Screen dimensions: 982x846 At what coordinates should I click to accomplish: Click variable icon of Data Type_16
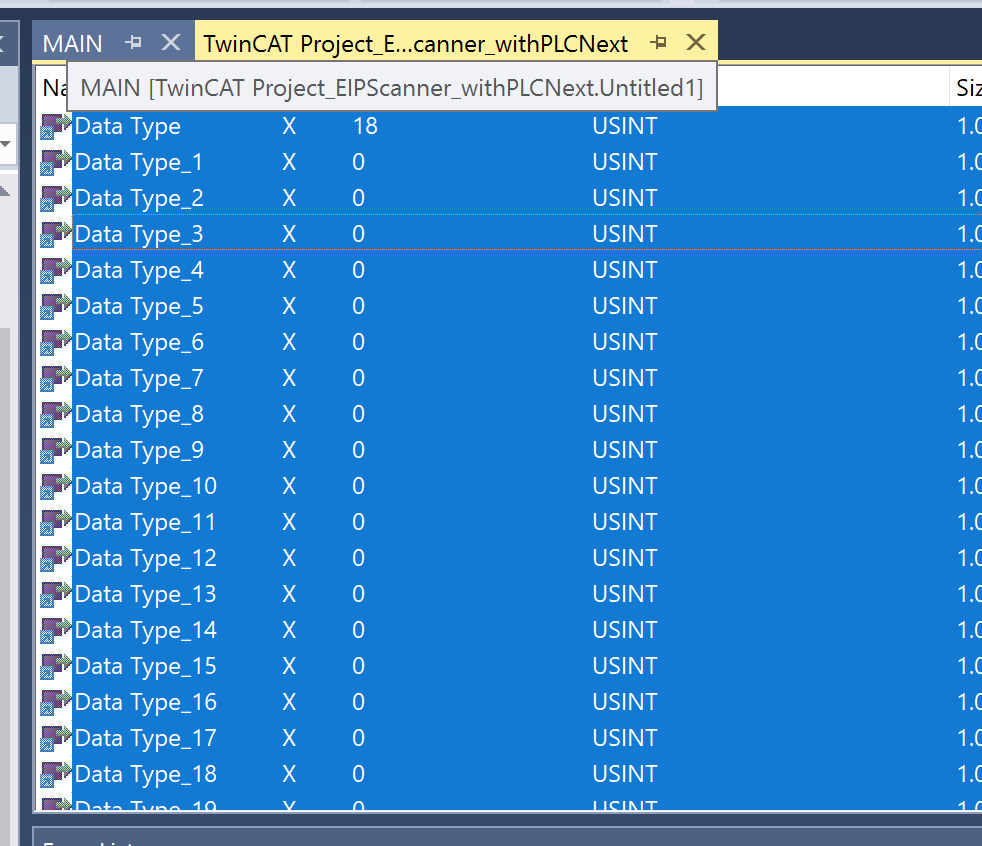55,703
